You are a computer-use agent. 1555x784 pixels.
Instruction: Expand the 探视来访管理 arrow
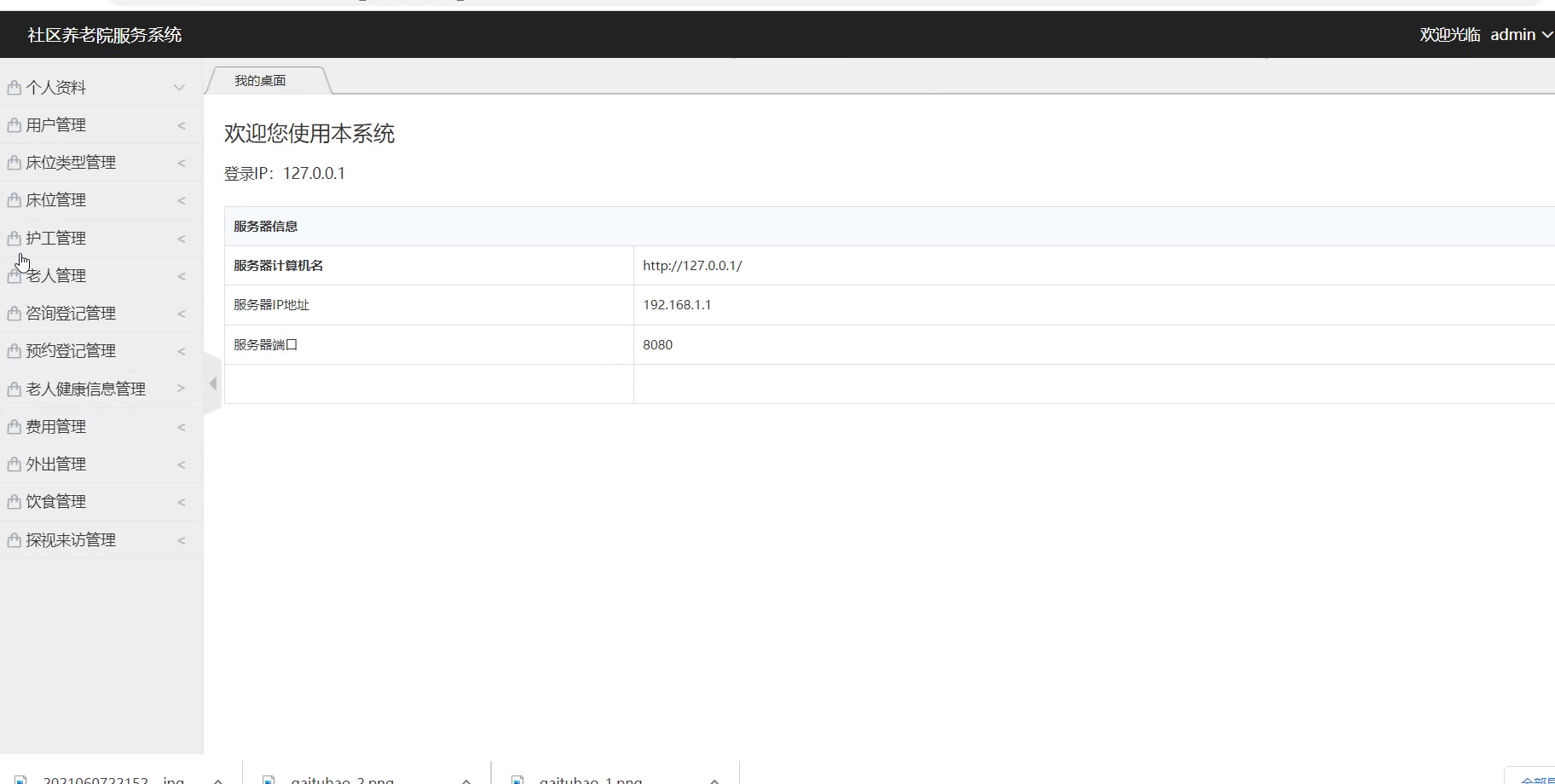[x=181, y=540]
